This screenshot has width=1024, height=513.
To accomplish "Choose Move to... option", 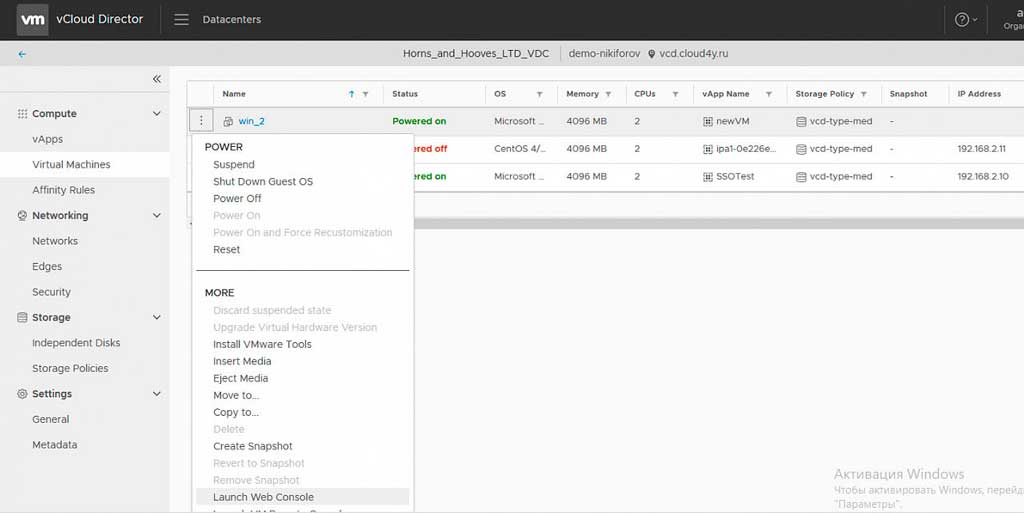I will 236,395.
